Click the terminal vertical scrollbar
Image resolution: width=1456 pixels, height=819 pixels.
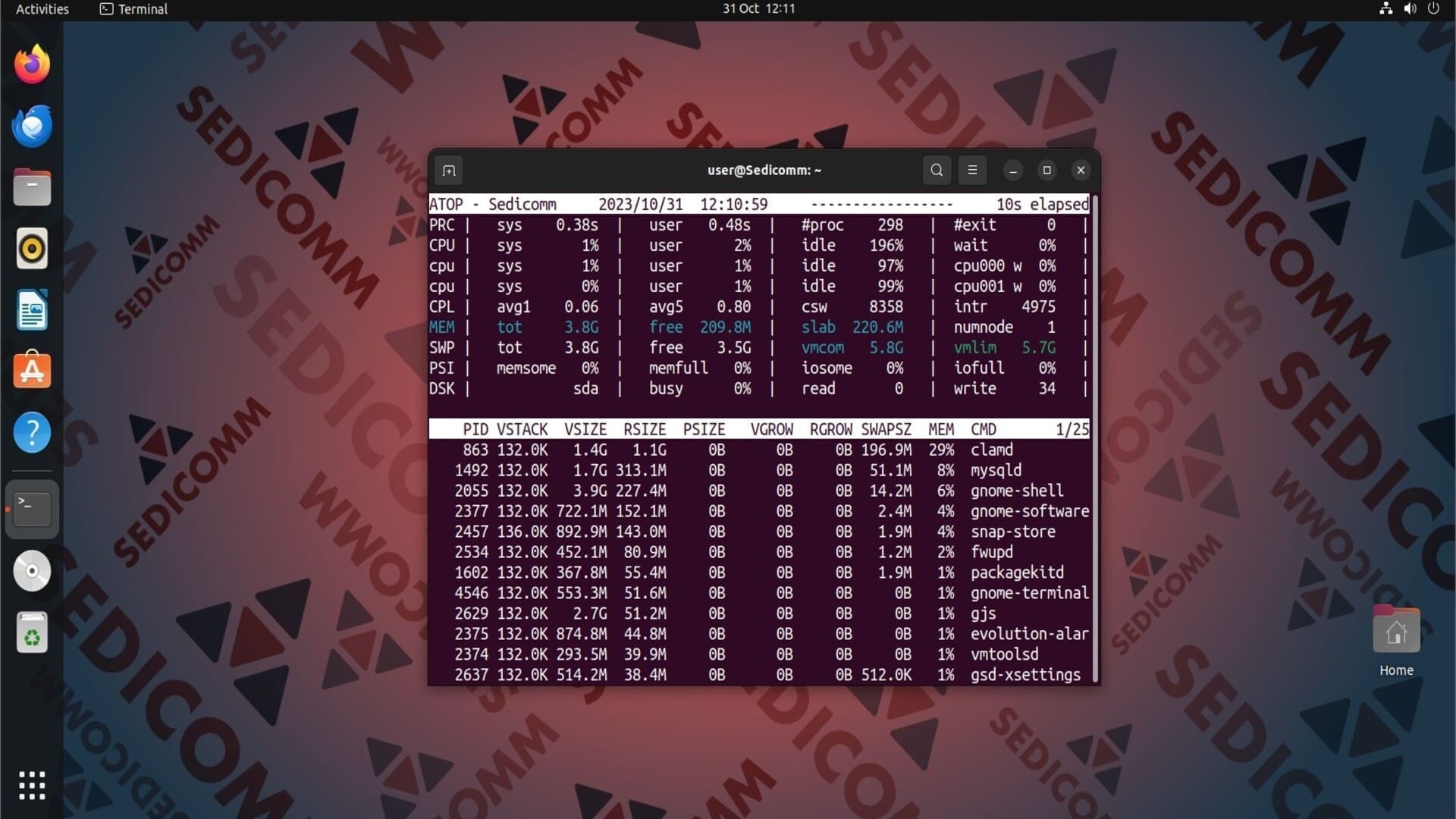click(x=1095, y=438)
